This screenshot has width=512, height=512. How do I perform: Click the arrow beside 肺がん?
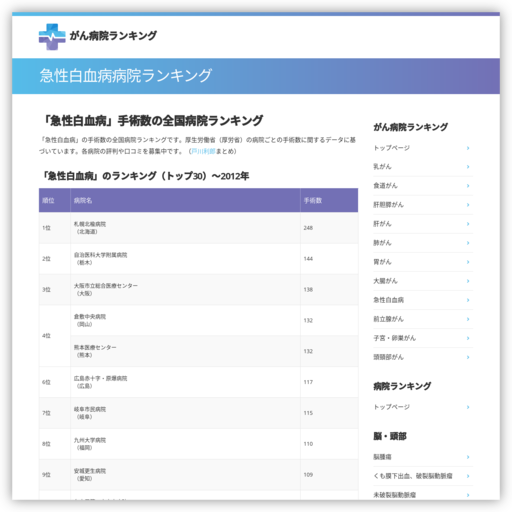pos(468,243)
